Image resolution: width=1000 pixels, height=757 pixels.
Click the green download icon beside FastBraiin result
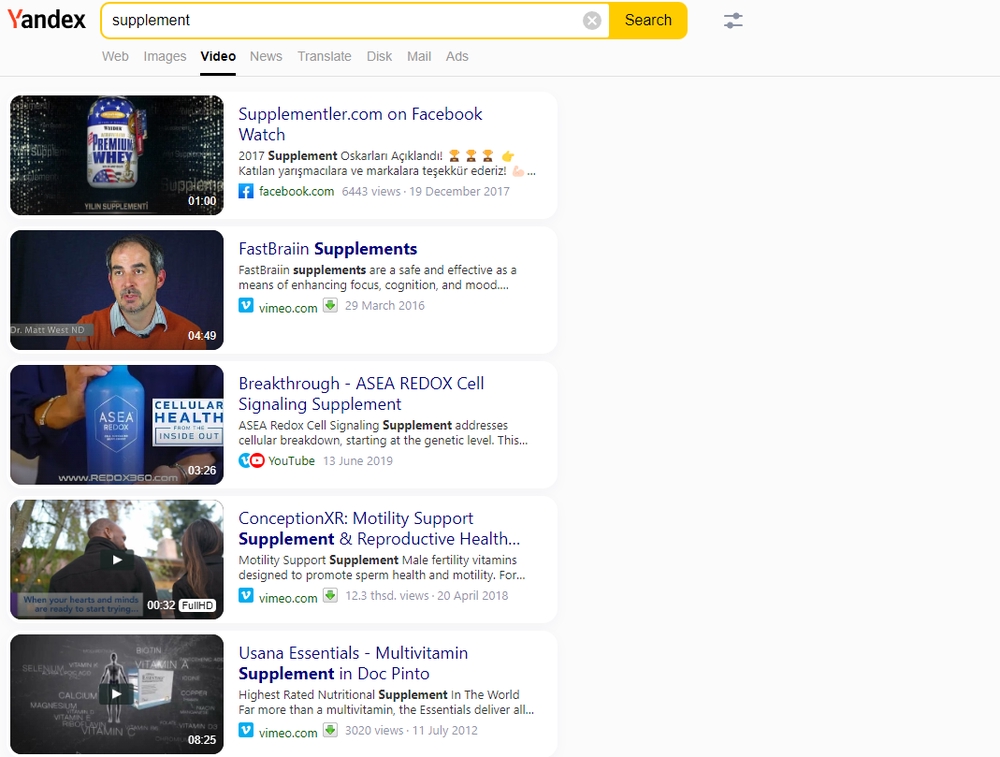(330, 307)
